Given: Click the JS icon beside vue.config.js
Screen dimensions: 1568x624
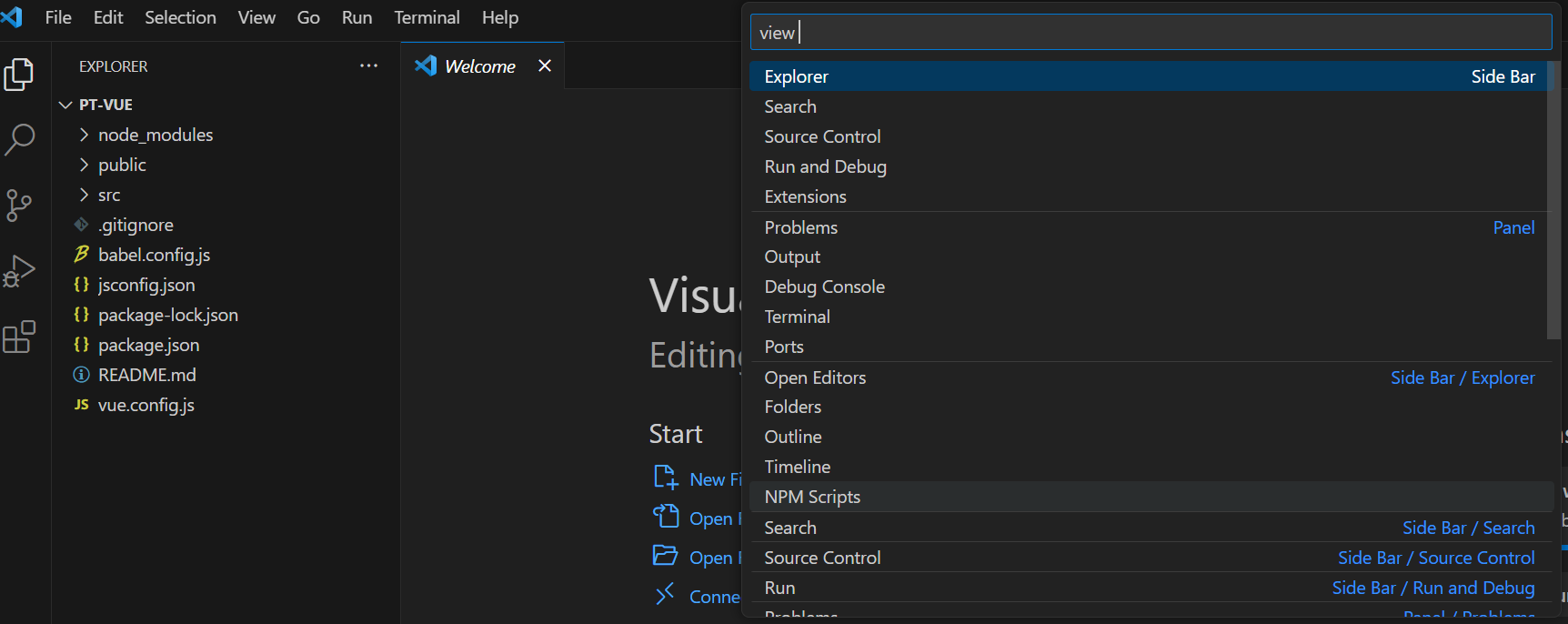Looking at the screenshot, I should tap(81, 405).
